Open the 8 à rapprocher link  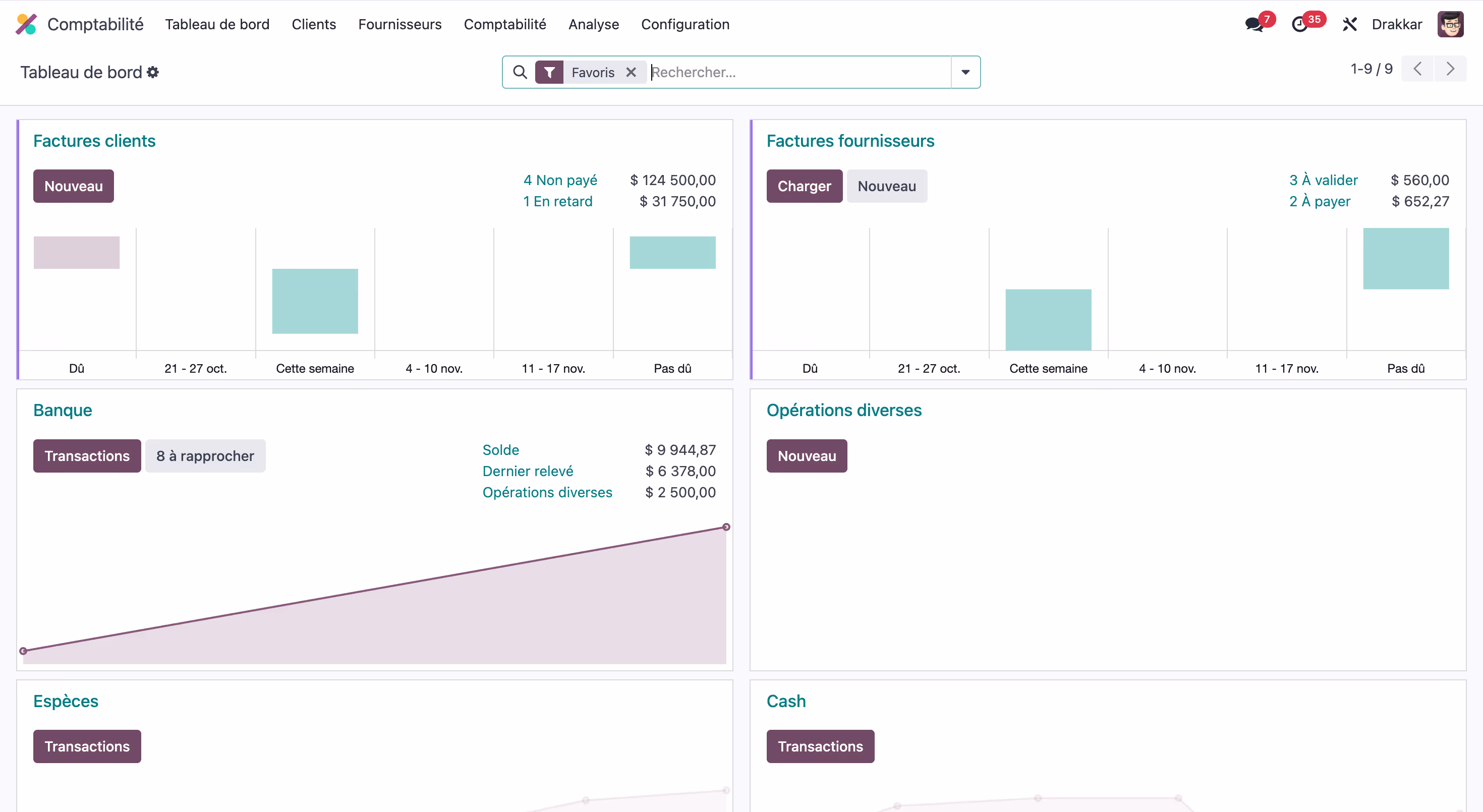(x=205, y=455)
